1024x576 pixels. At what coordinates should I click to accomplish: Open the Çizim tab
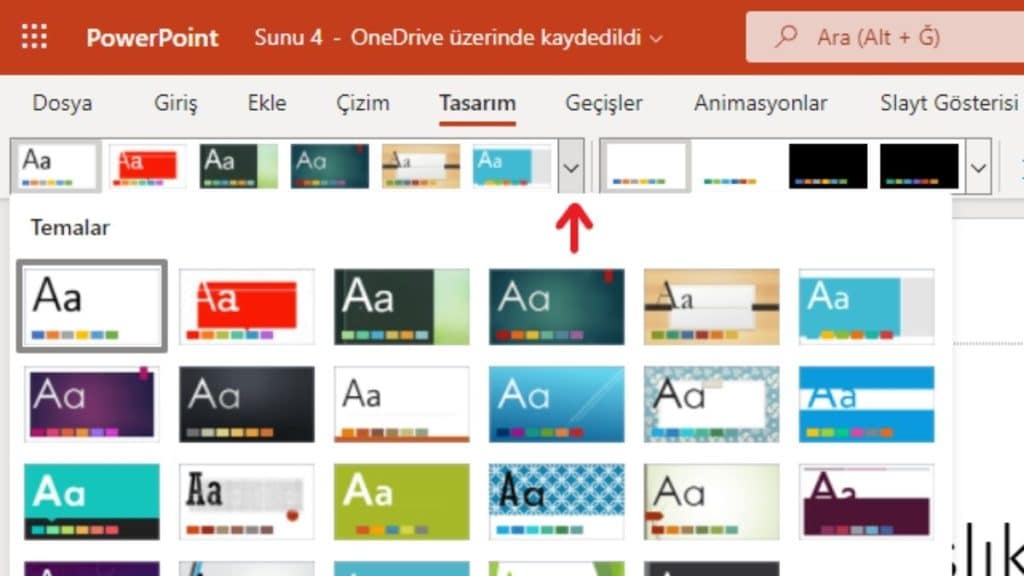pos(362,103)
